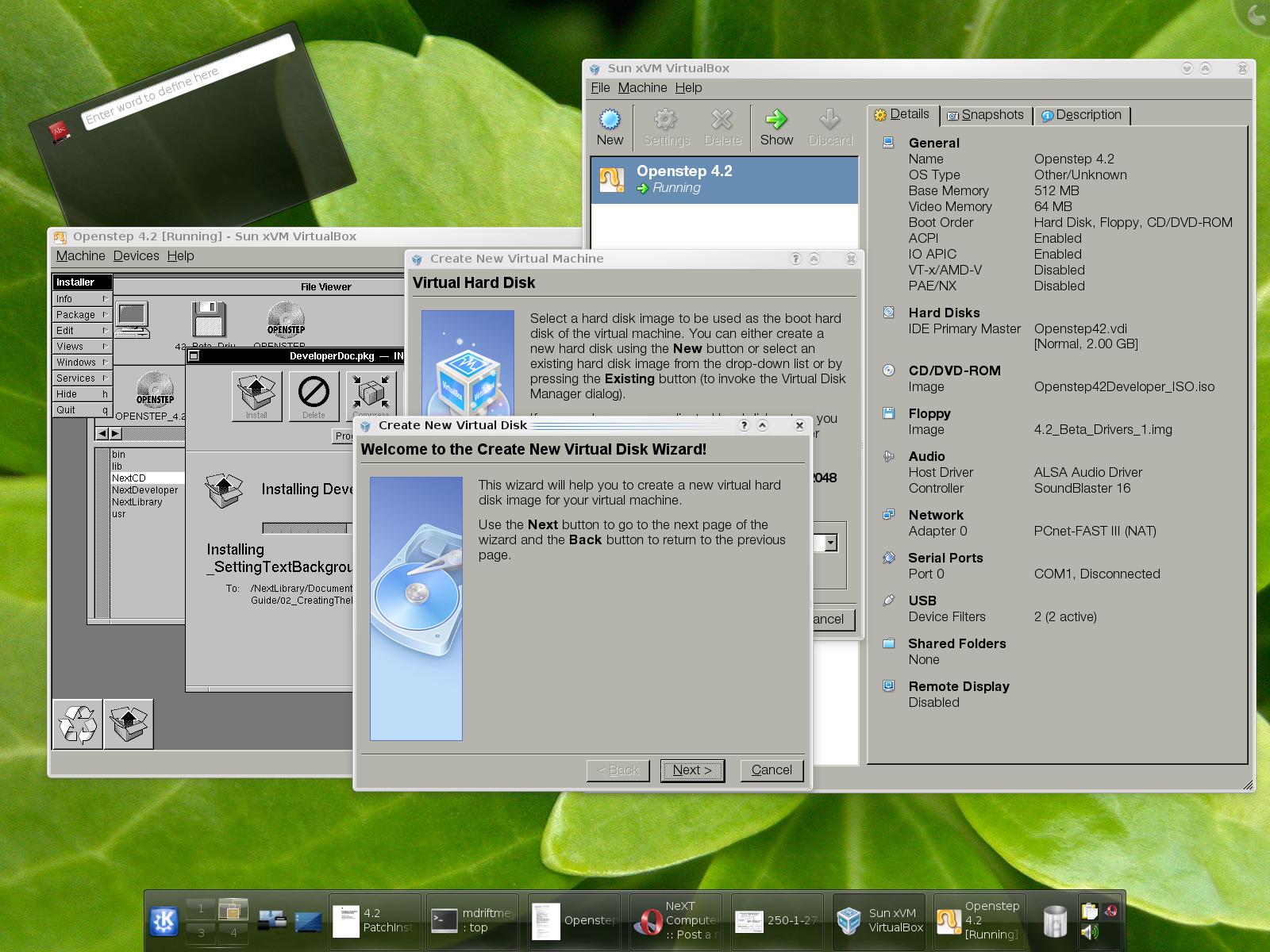Click the installation progress bar
Screen dimensions: 1270x952
tap(306, 526)
